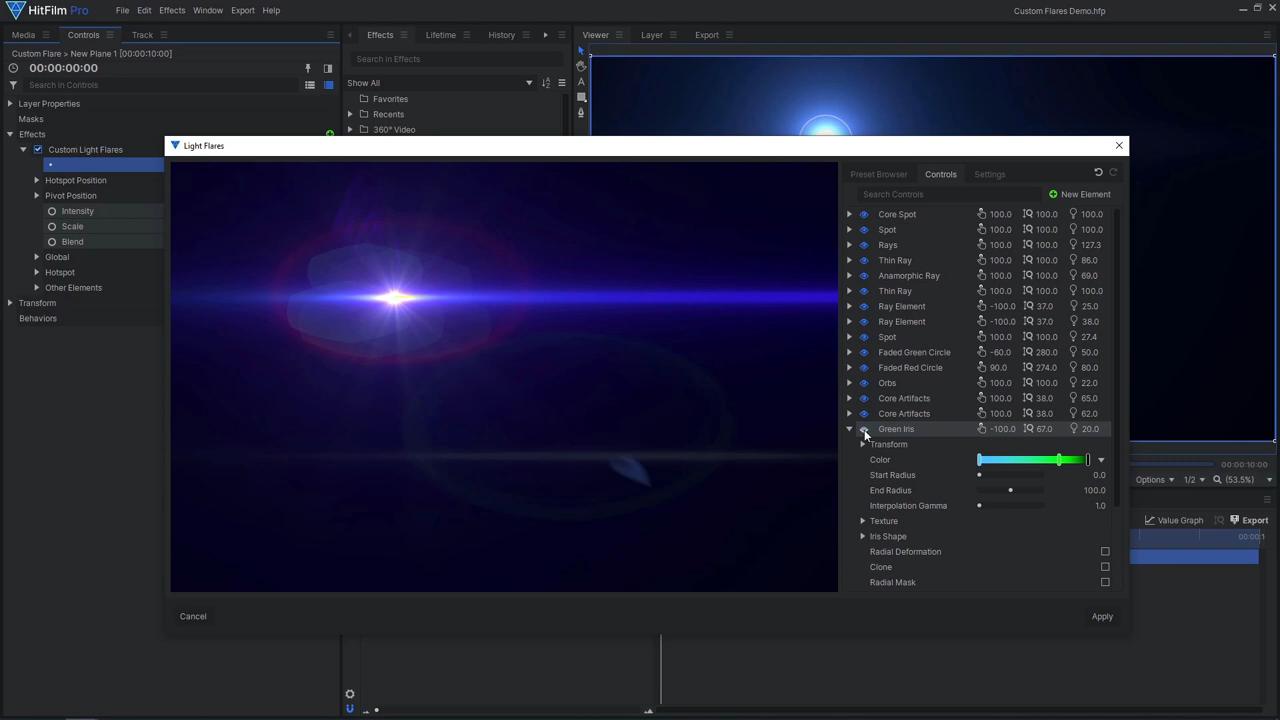Click the A-Z sort icon in Effects panel
This screenshot has width=1280, height=720.
click(546, 83)
